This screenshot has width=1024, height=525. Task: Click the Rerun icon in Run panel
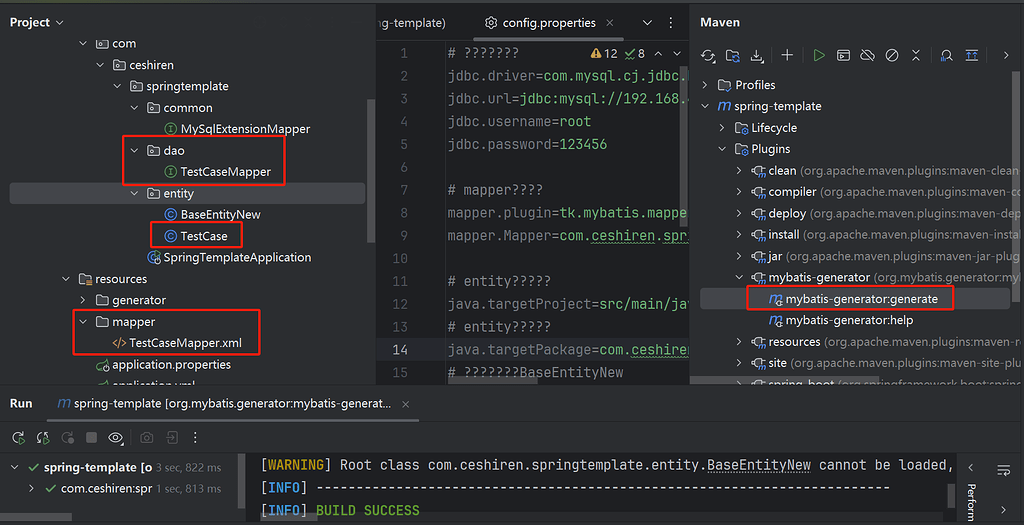click(x=18, y=438)
